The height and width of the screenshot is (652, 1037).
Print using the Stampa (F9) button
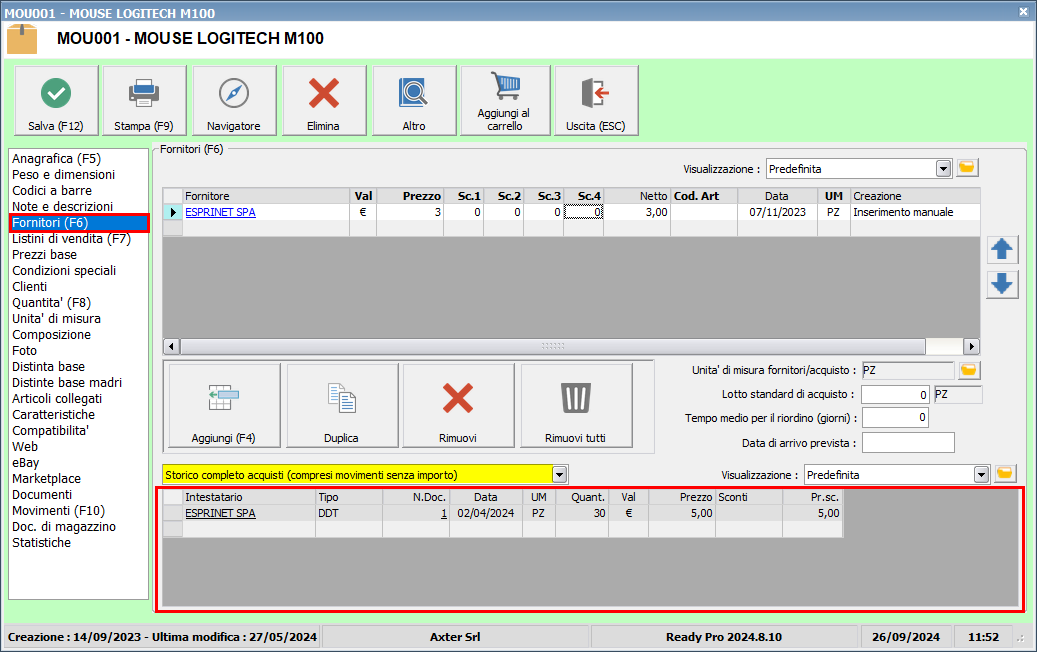tap(144, 101)
